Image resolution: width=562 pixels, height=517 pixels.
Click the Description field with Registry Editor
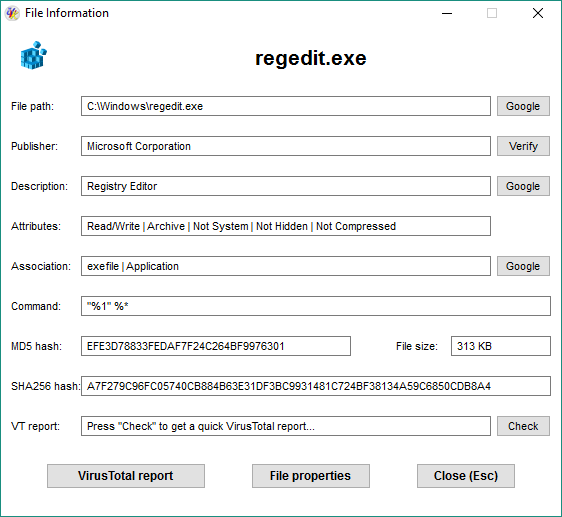tap(286, 186)
